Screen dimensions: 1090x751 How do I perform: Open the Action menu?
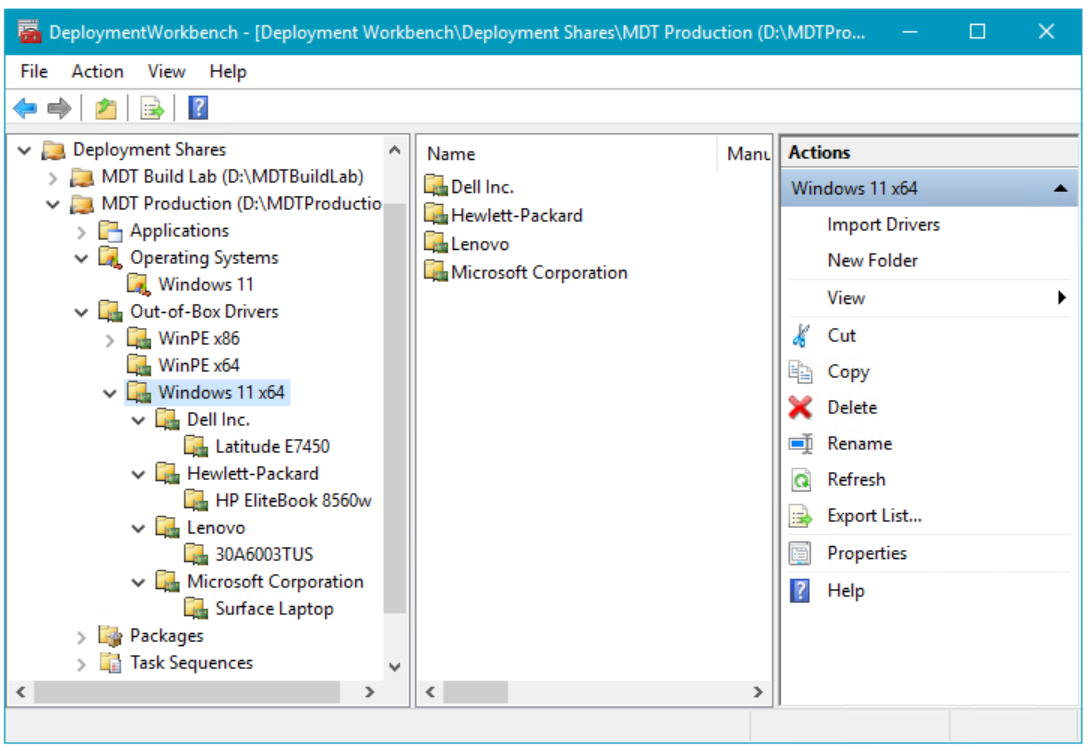(97, 72)
